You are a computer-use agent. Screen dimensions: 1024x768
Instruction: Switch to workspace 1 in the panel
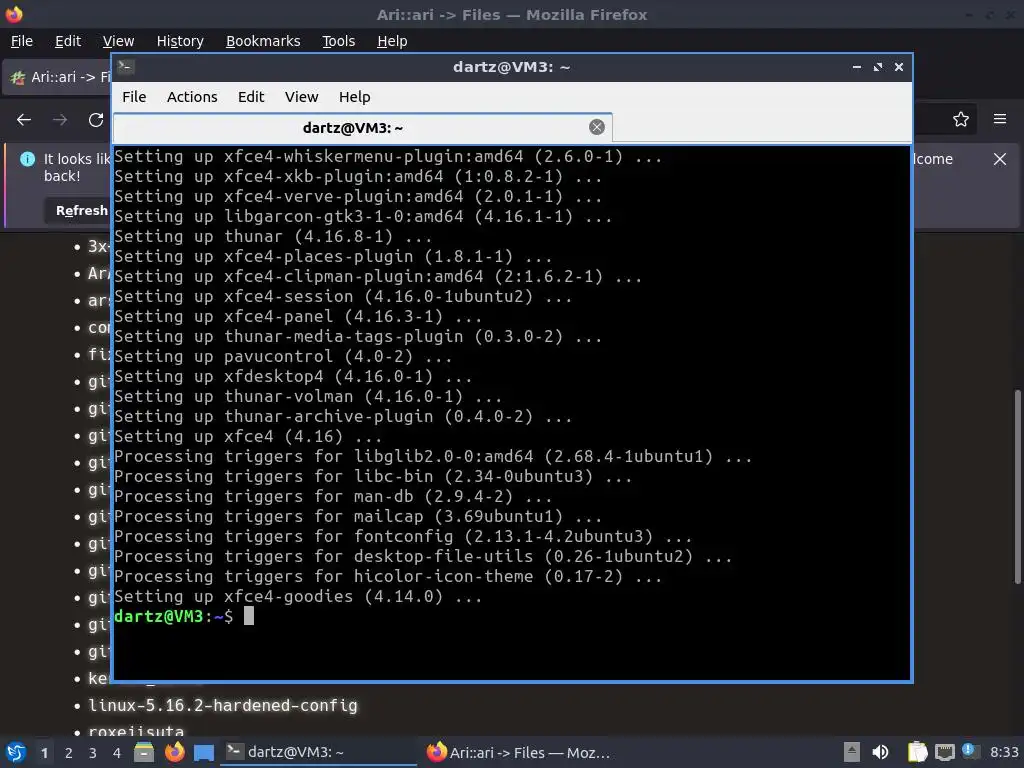[44, 753]
